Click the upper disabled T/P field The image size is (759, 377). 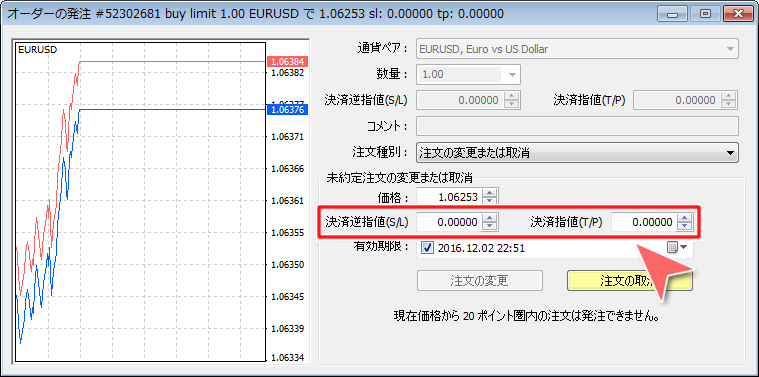pyautogui.click(x=676, y=100)
